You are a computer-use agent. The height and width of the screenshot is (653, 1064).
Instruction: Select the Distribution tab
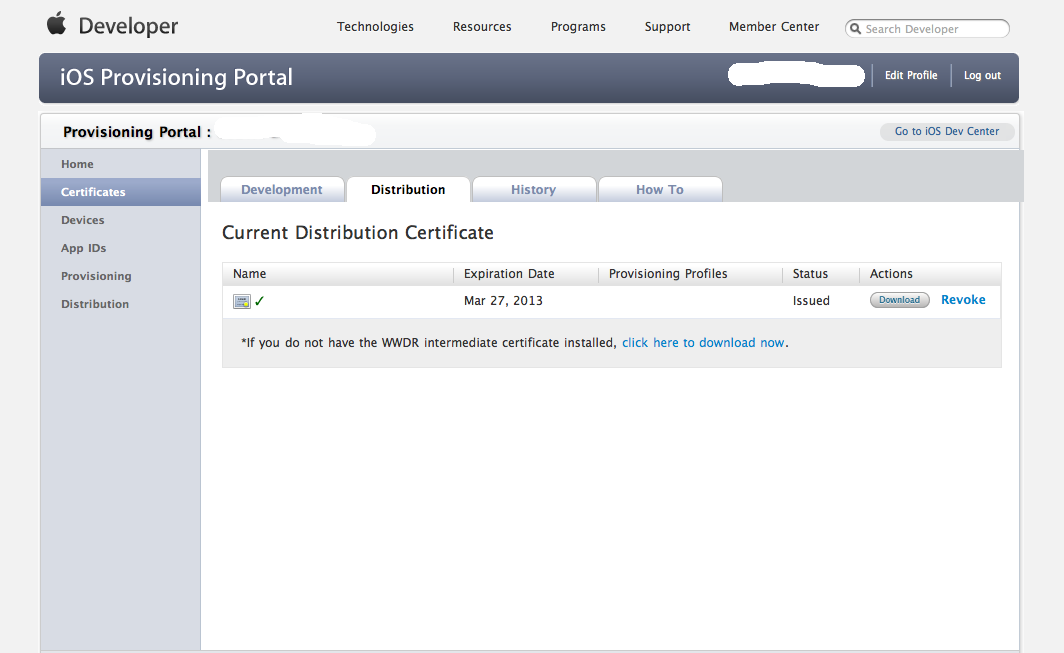pyautogui.click(x=408, y=189)
